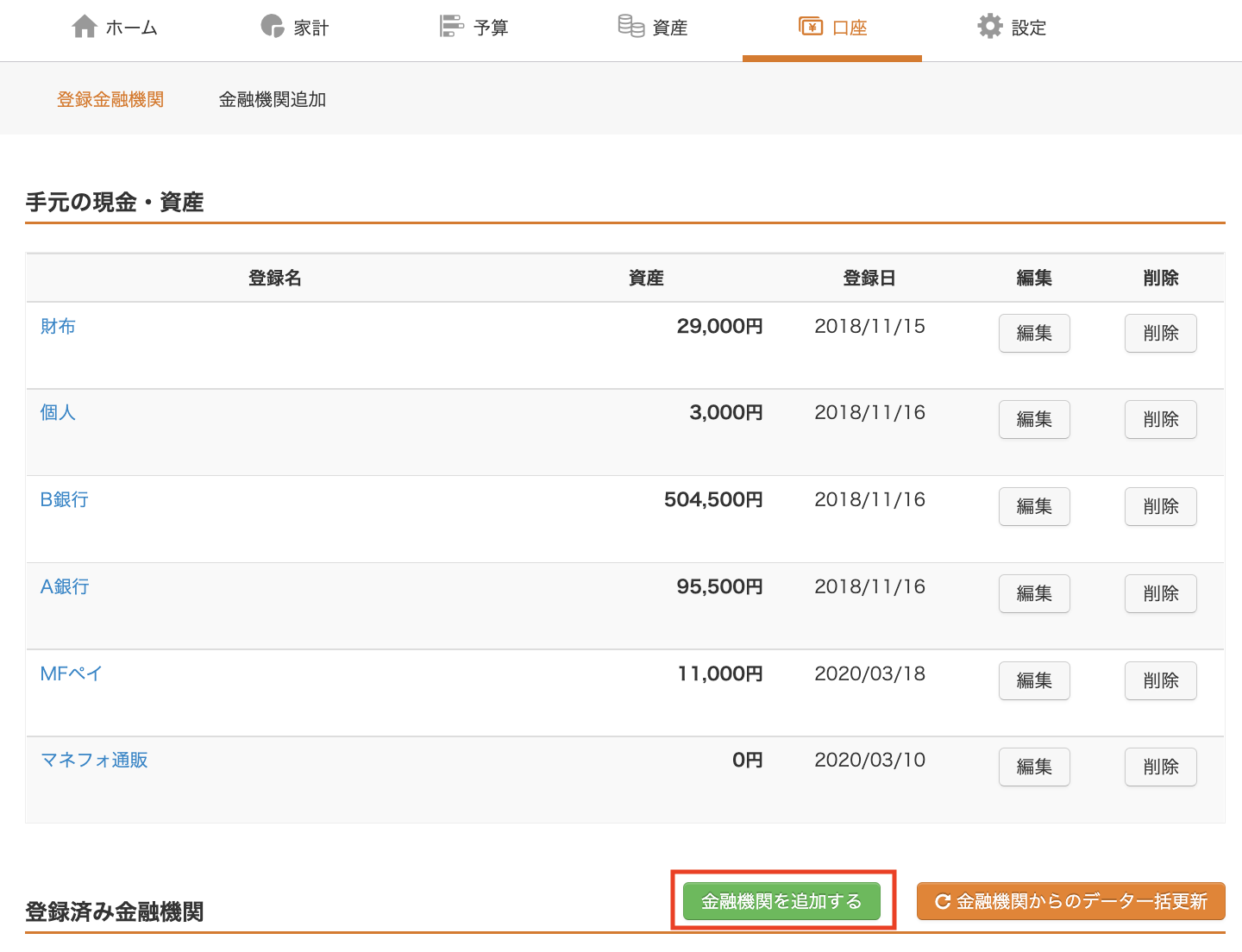This screenshot has width=1242, height=952.
Task: Edit the 財布 entry
Action: click(1034, 334)
